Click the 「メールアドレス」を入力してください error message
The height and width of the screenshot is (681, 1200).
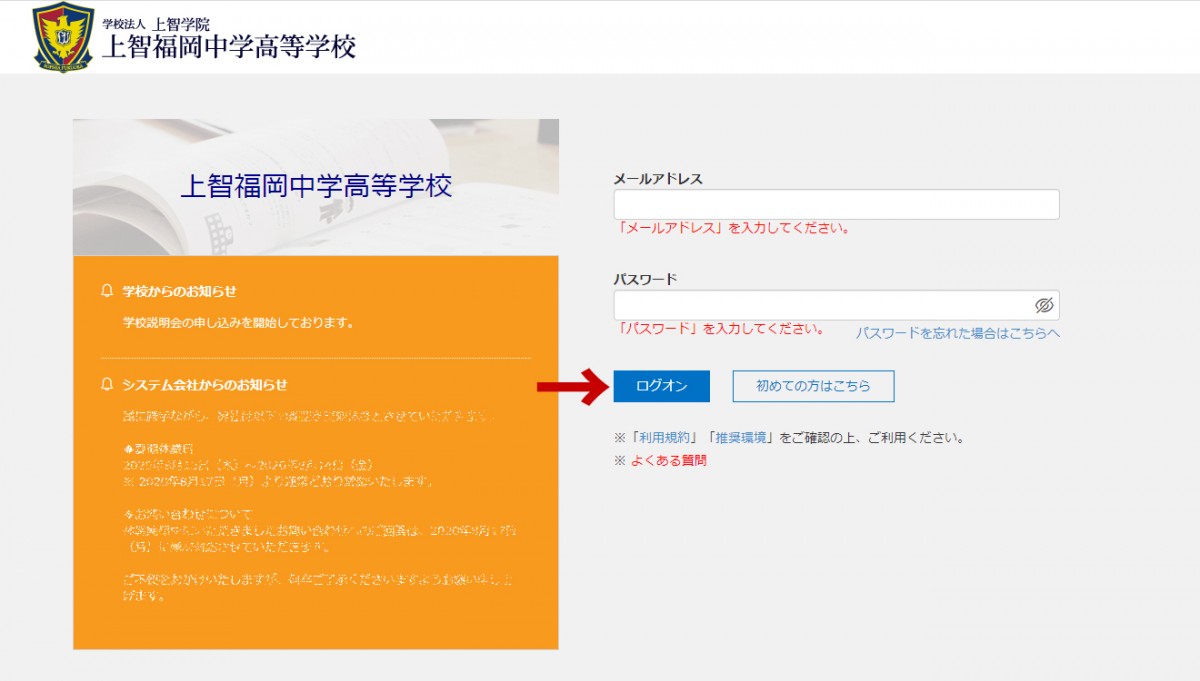[733, 228]
